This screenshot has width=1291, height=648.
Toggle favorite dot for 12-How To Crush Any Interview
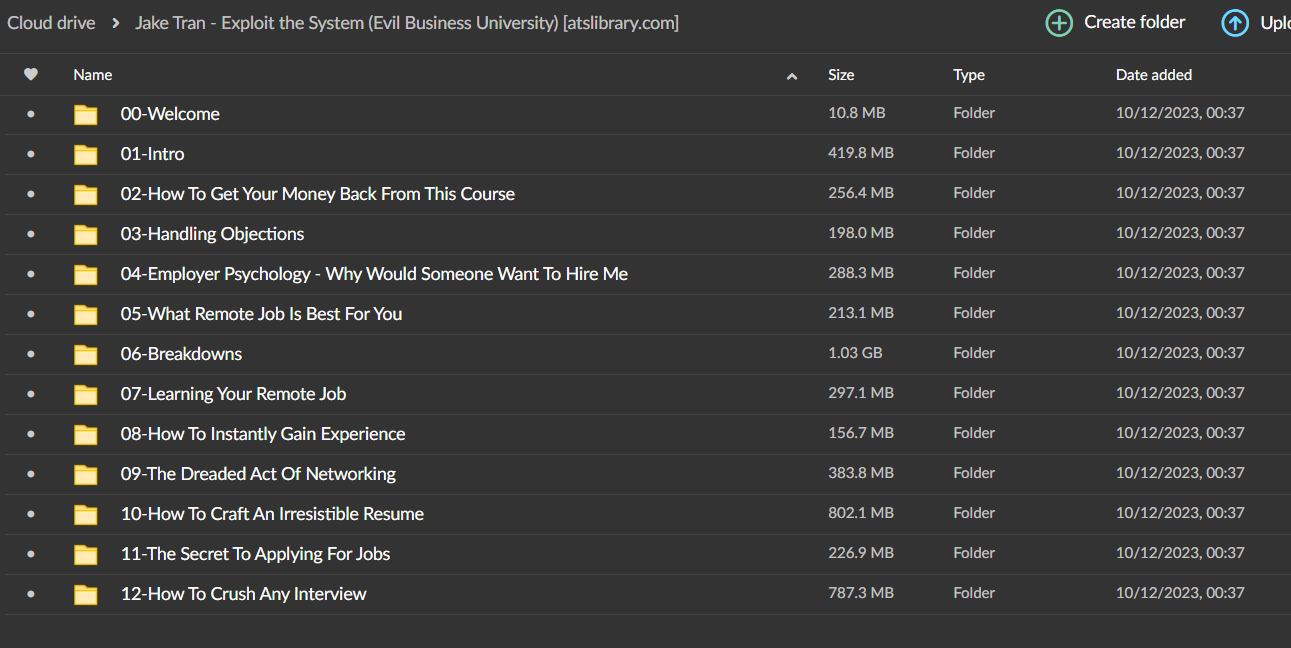point(31,595)
